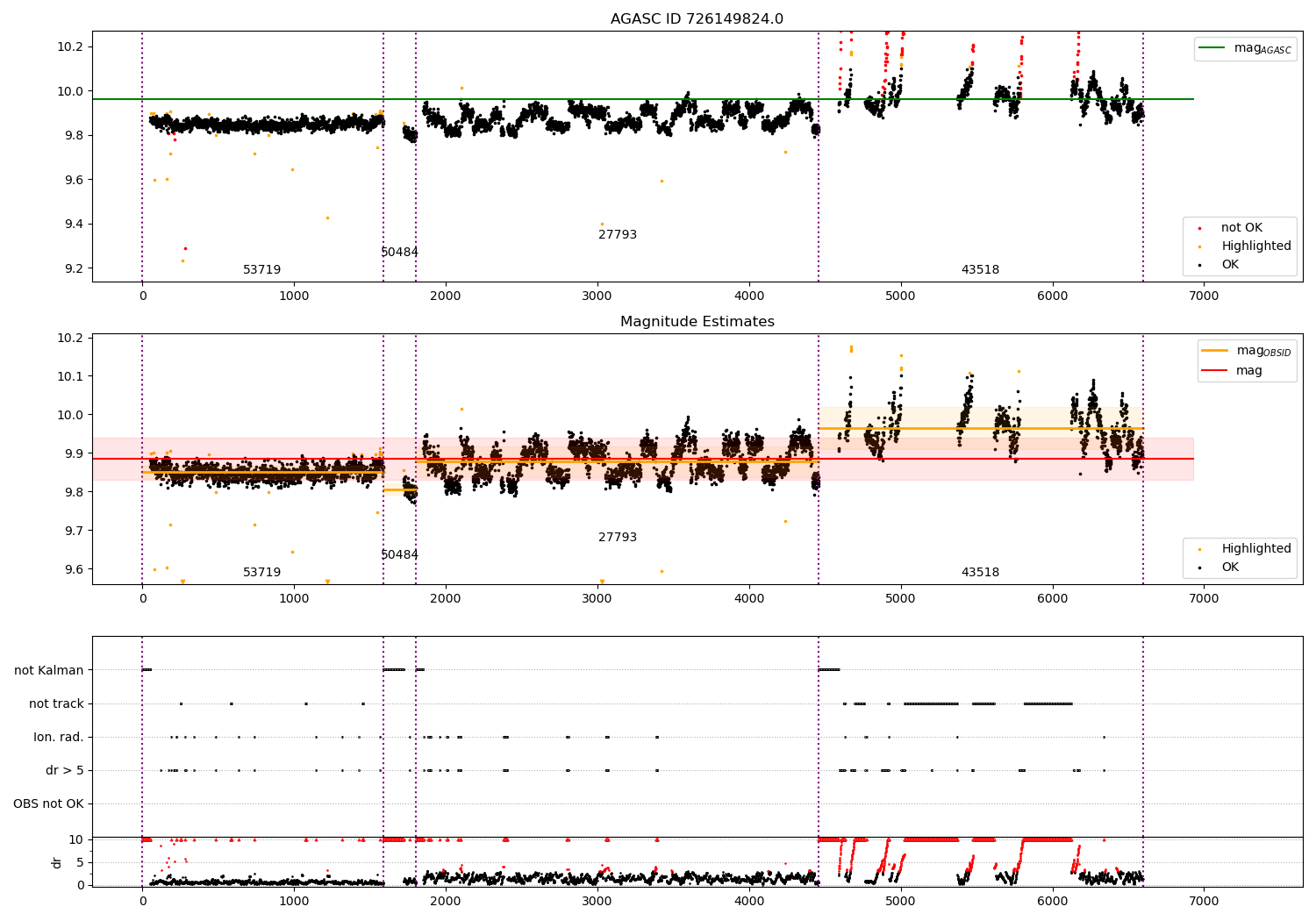
Task: Click obsid label 53719 in the top panel
Action: (x=261, y=270)
